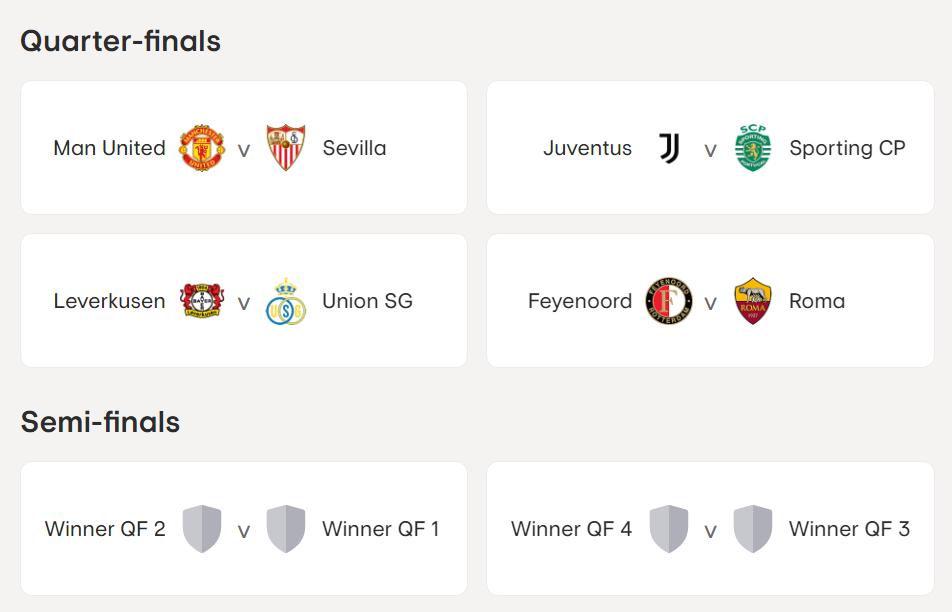Click the Winner QF 2 placeholder shield
The image size is (952, 612).
click(x=202, y=529)
